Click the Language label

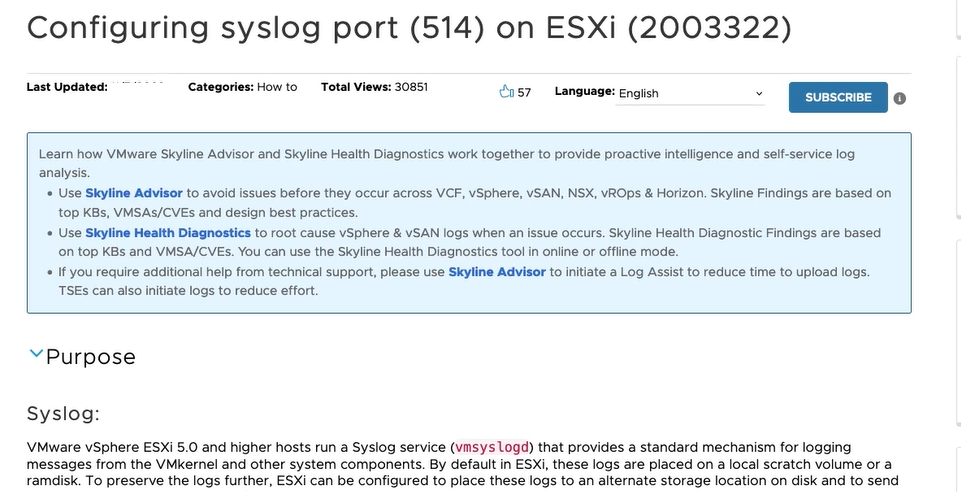click(x=585, y=91)
